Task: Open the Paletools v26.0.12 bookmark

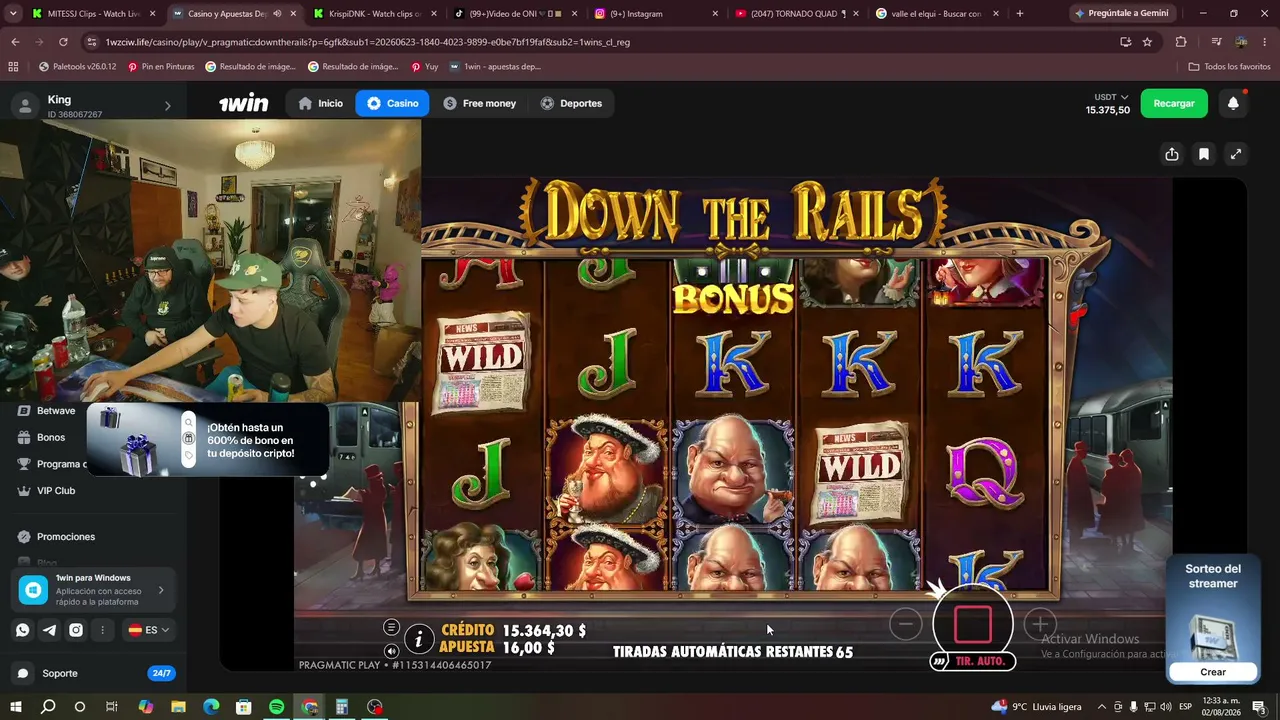Action: [77, 67]
